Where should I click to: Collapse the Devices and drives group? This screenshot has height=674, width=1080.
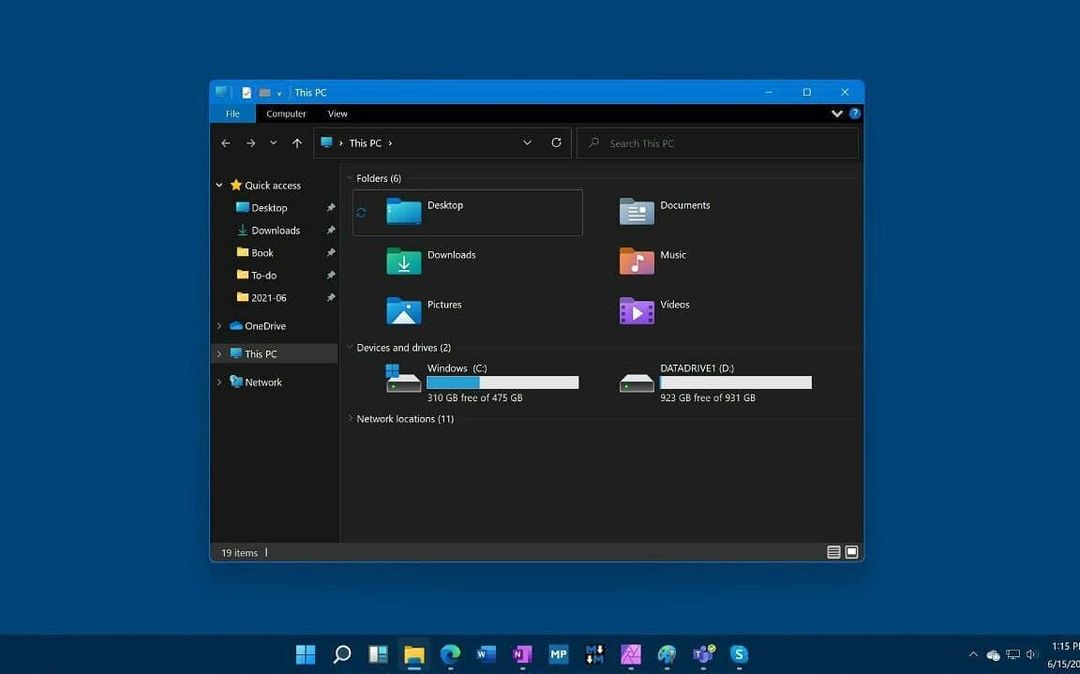[350, 348]
